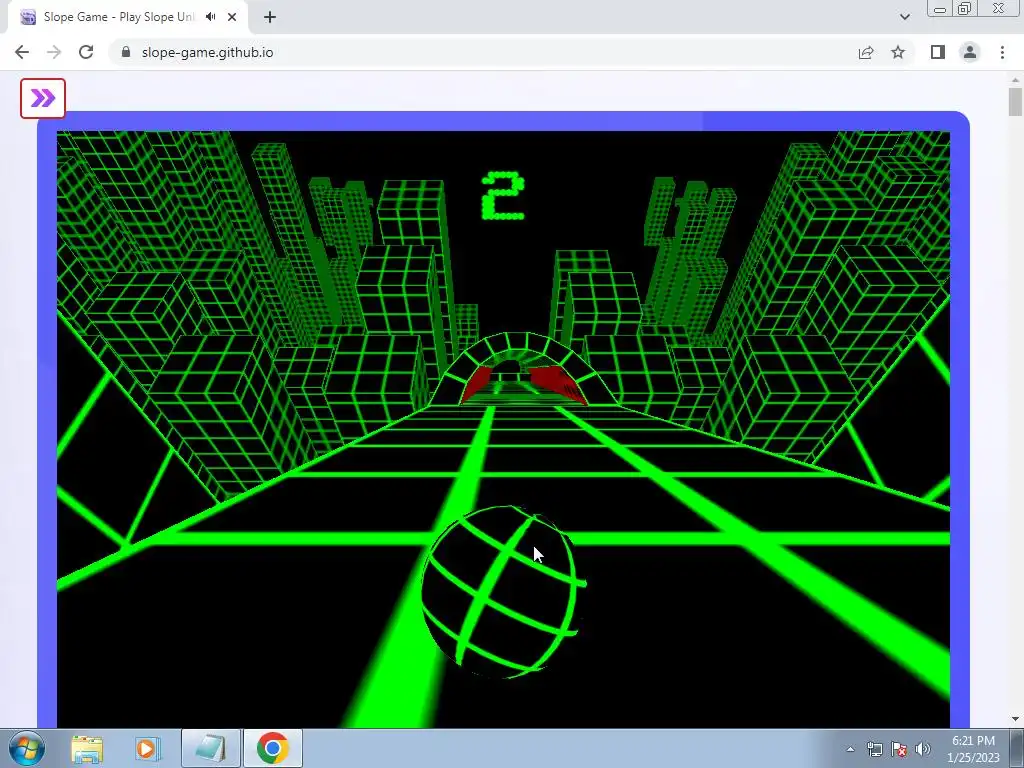Share this page via the share icon

tap(866, 52)
